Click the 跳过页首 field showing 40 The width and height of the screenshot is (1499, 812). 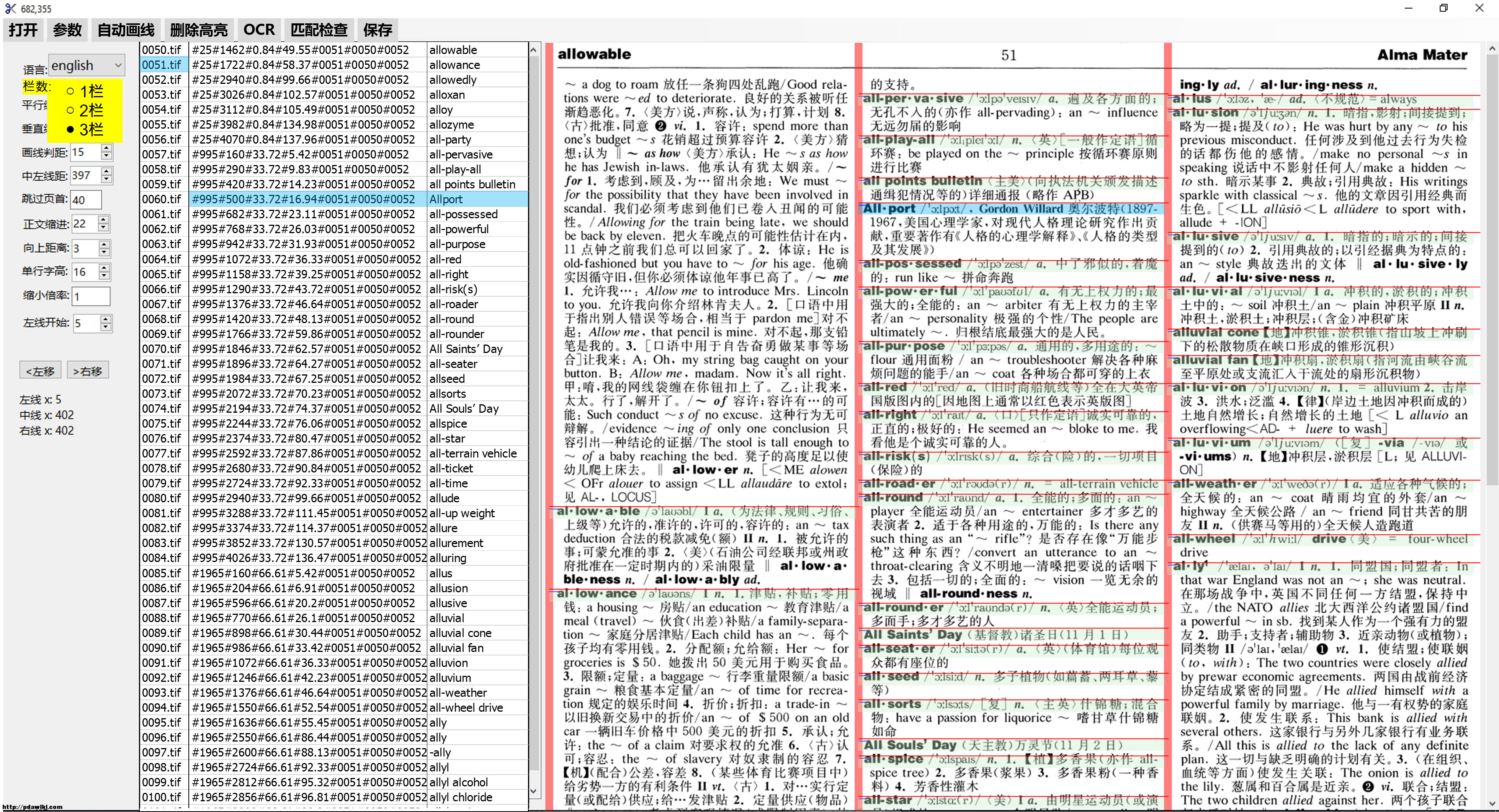pos(85,199)
